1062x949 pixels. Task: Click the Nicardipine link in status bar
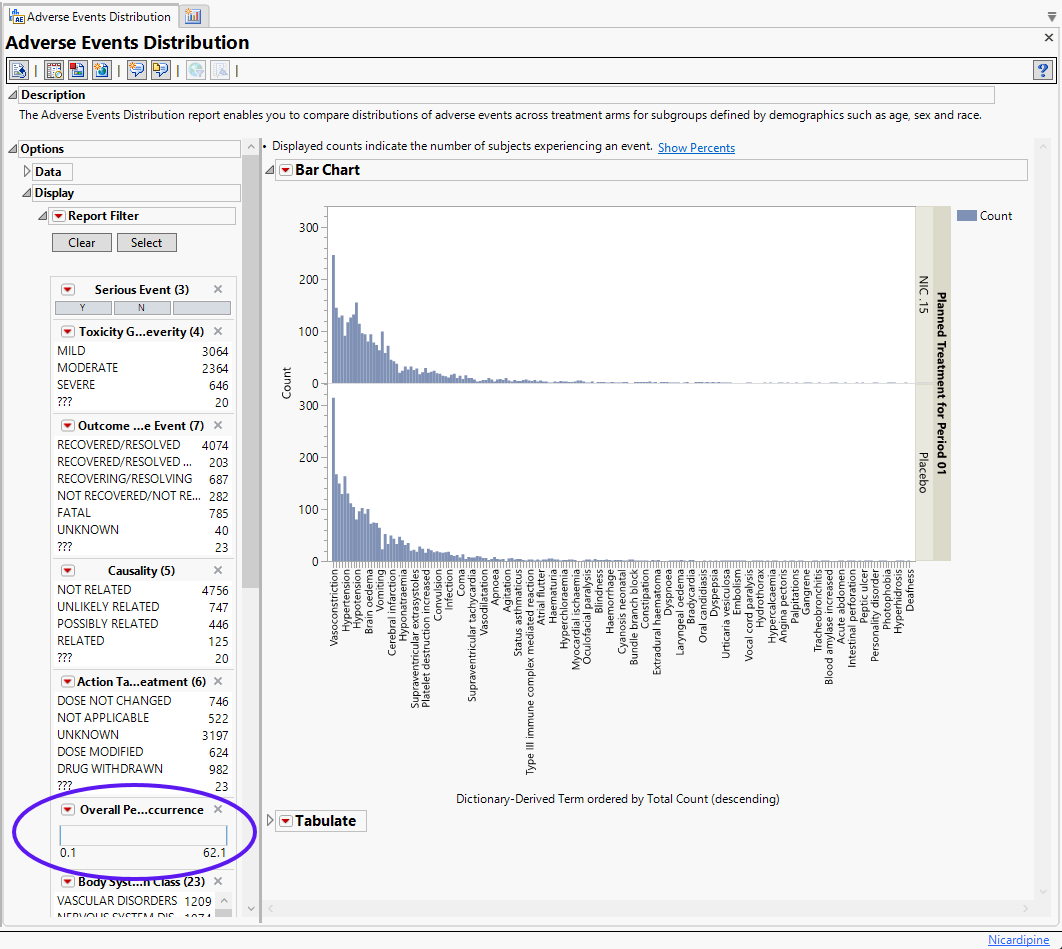click(x=1018, y=940)
